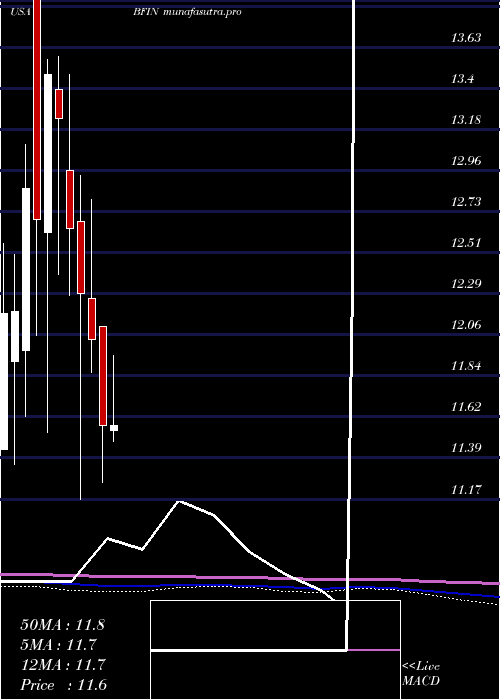The width and height of the screenshot is (500, 700).
Task: Click the 'BFIN munafasutra.pro' chart title
Action: pyautogui.click(x=187, y=12)
